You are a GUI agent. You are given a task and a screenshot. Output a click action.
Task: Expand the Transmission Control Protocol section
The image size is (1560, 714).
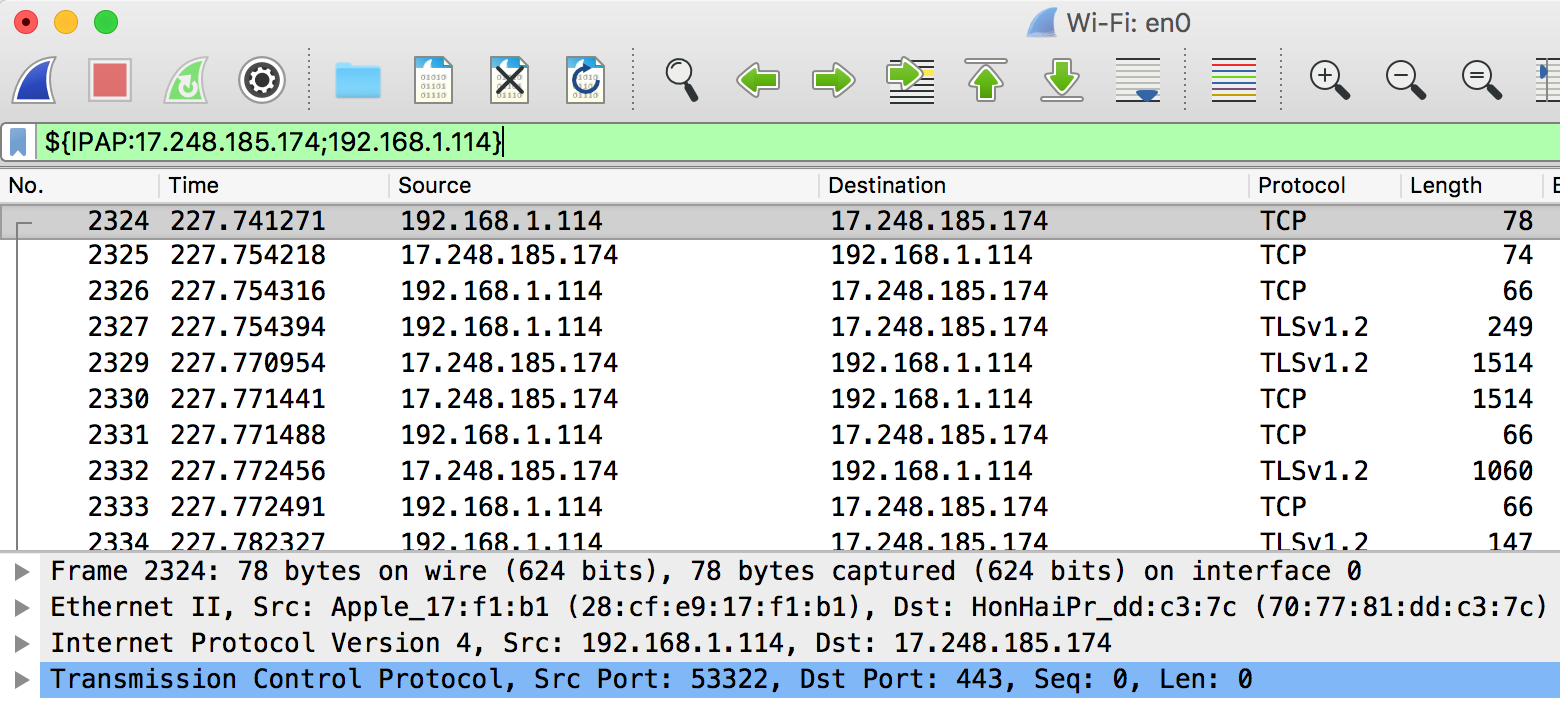click(x=22, y=680)
